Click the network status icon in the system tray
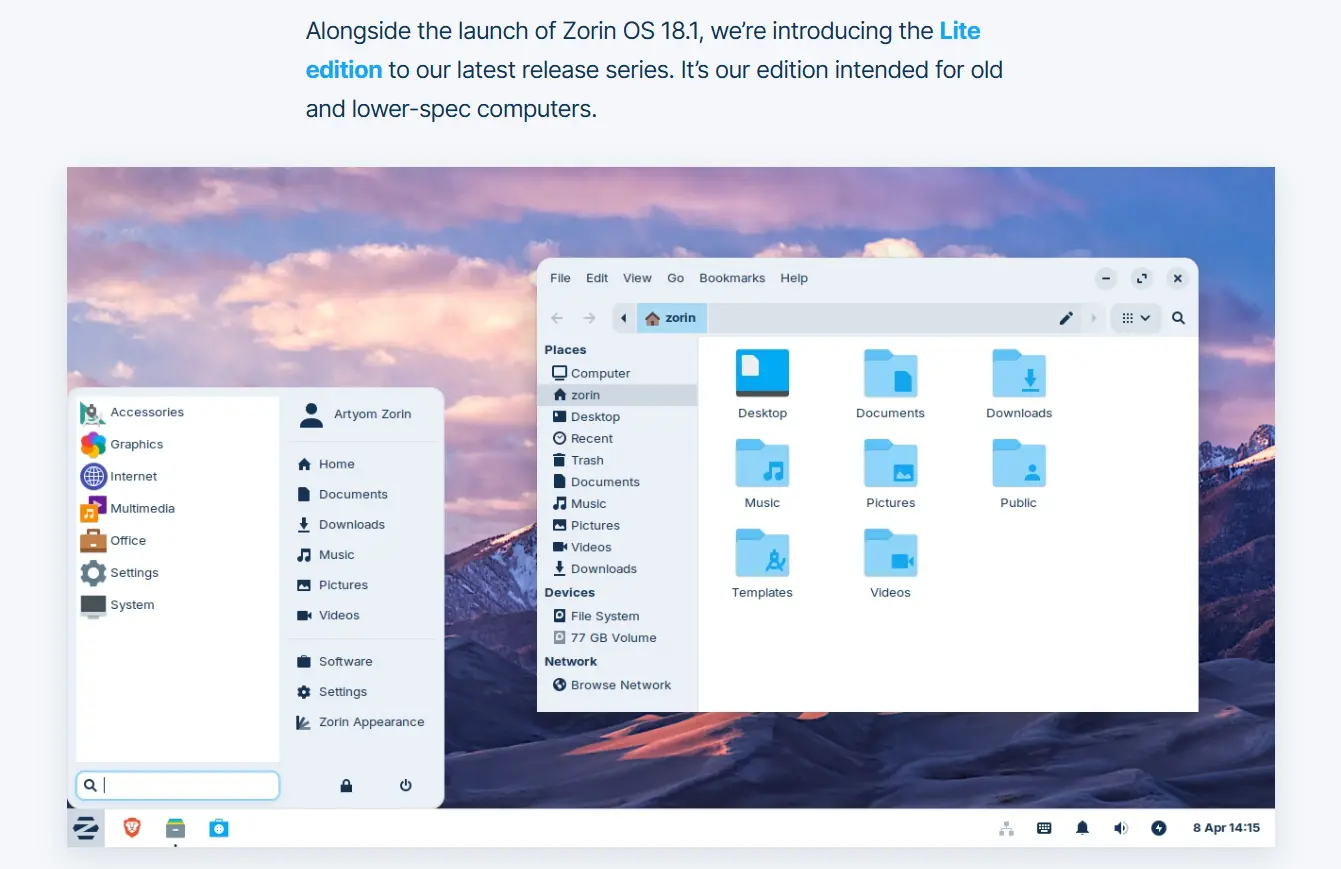 [1007, 828]
